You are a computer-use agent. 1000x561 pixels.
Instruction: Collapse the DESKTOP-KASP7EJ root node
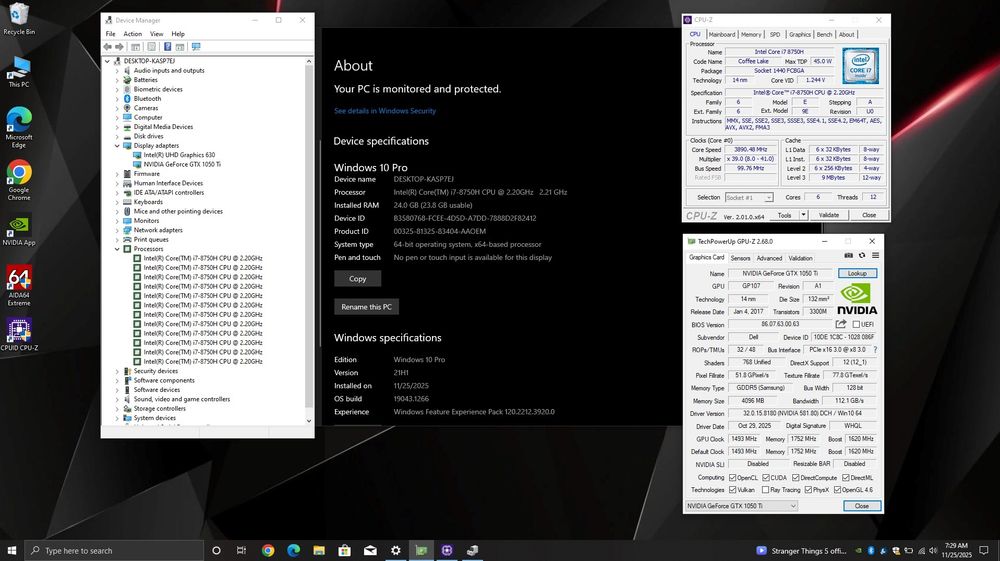107,61
